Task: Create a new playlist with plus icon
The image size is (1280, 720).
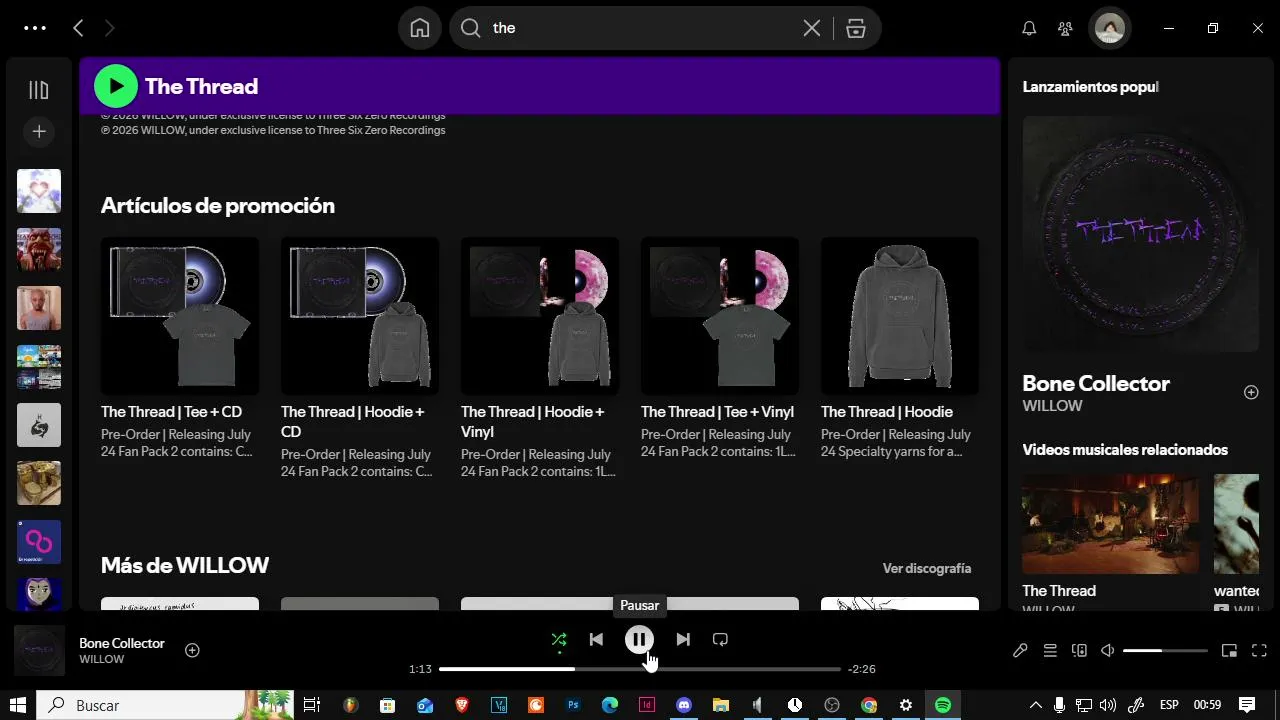Action: 39,131
